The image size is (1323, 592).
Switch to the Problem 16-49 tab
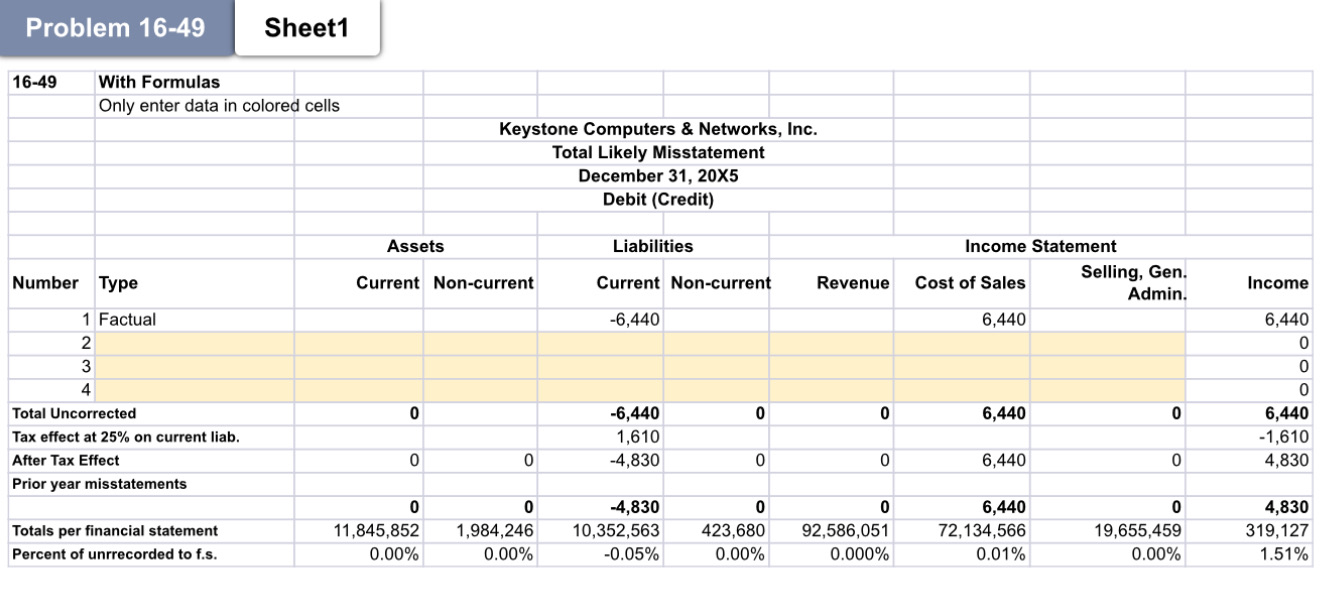[115, 28]
